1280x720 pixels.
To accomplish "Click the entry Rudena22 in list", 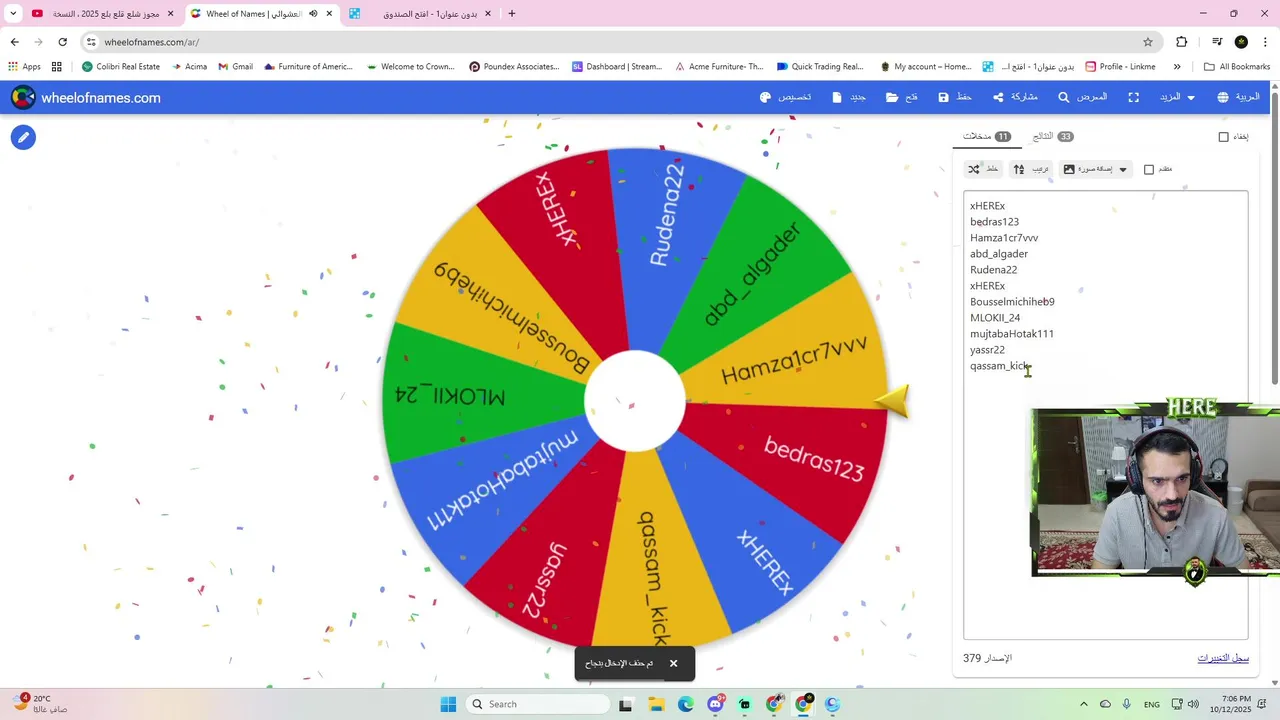I will pos(993,270).
